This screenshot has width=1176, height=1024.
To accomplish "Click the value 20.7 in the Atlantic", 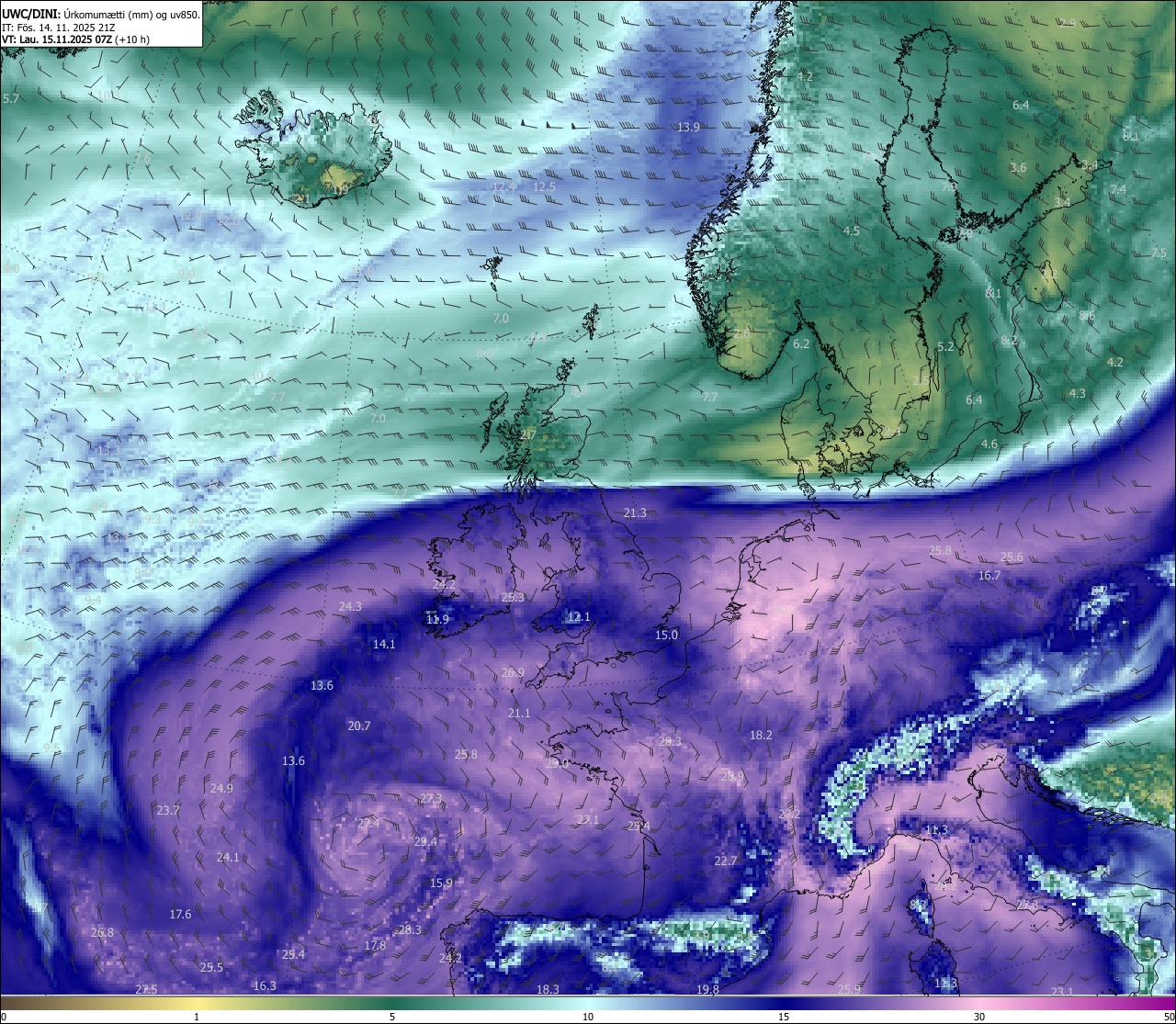I will coord(359,726).
